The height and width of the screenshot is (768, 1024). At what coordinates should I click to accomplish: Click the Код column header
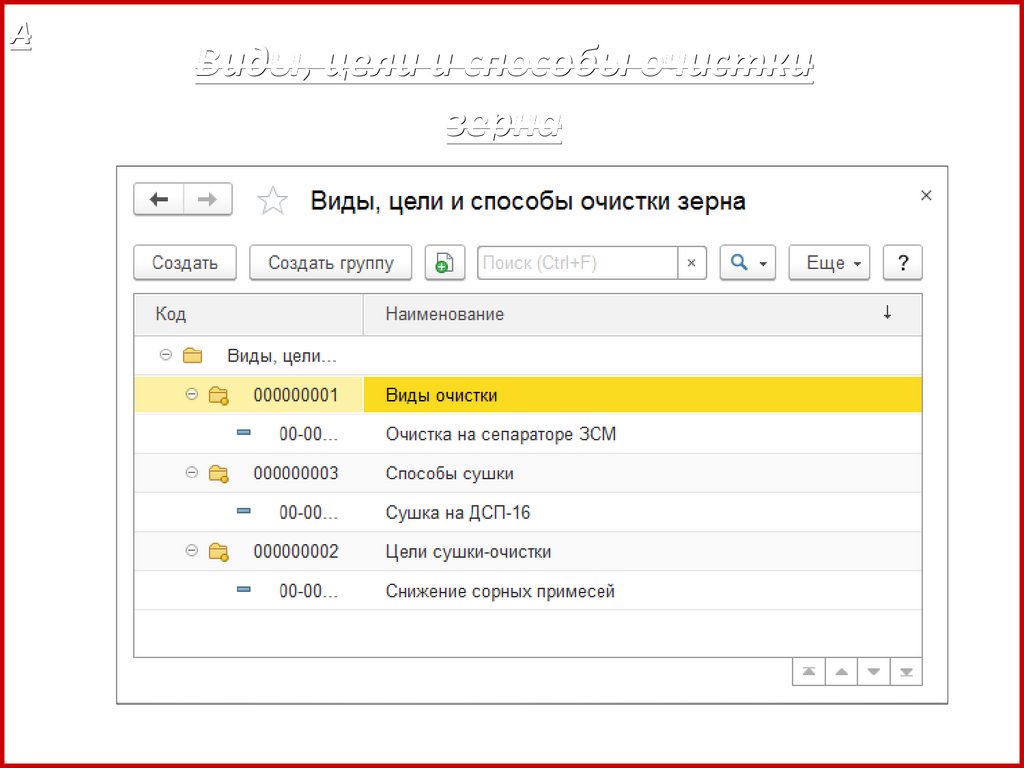pos(248,314)
